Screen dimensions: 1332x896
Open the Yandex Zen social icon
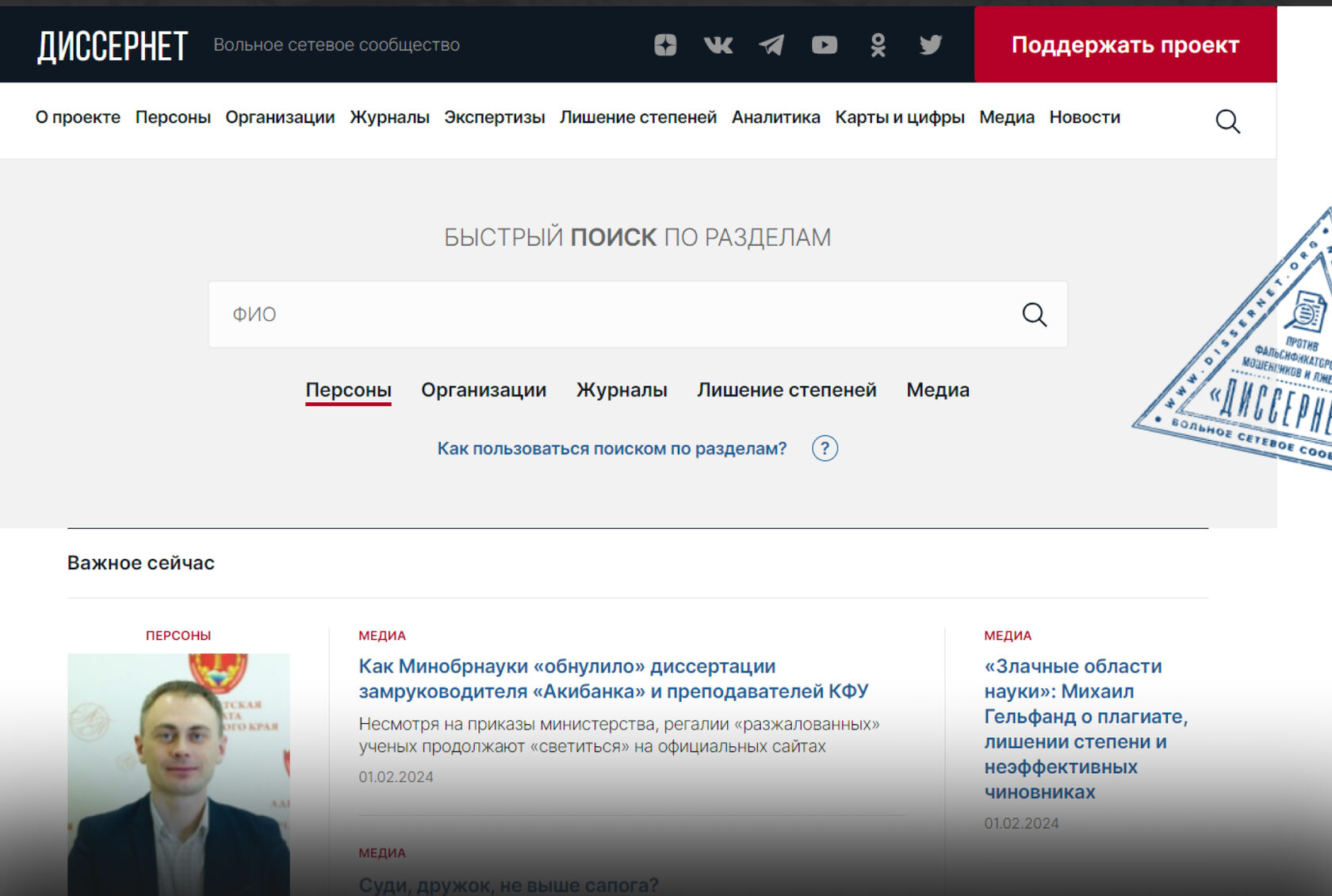tap(665, 45)
